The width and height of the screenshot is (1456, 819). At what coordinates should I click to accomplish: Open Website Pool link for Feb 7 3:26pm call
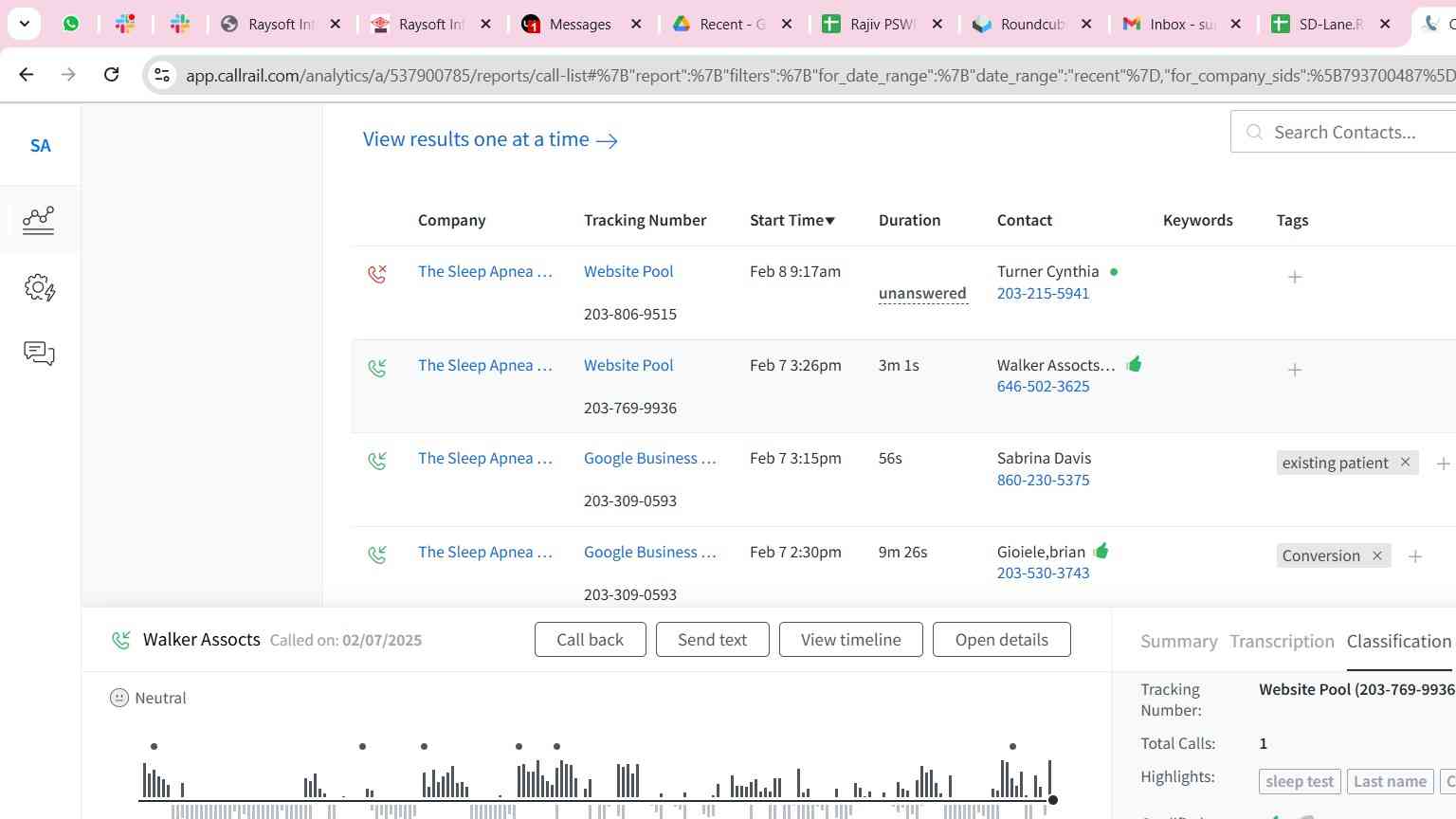(628, 365)
